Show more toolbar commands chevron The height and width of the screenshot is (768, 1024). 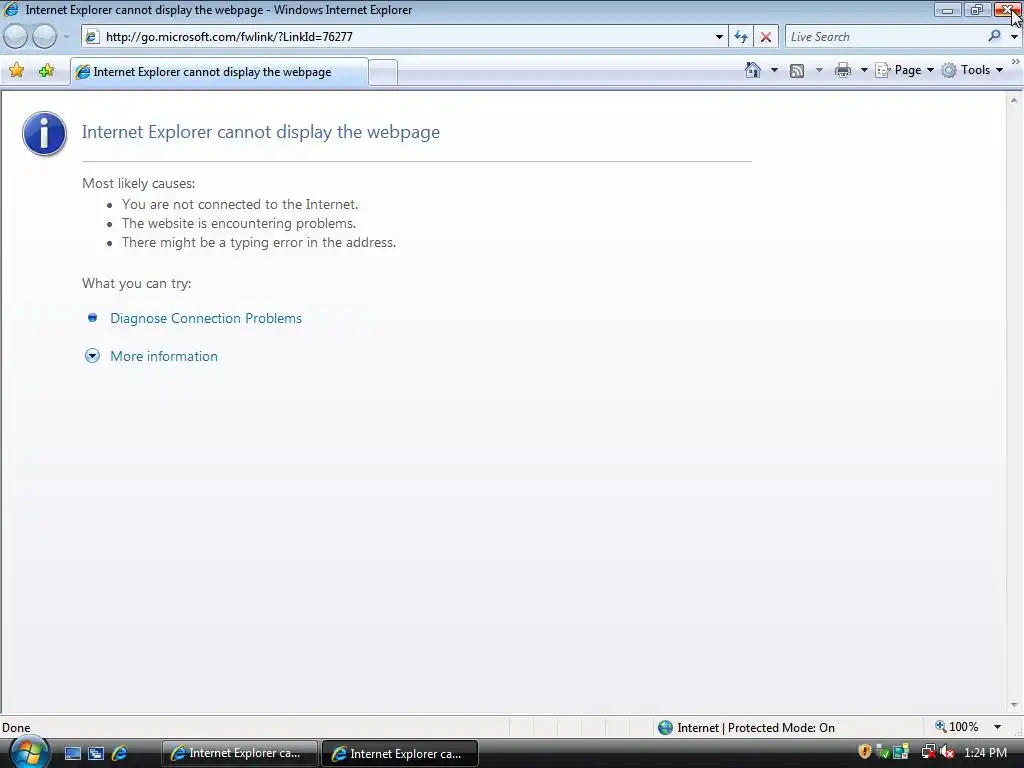[1016, 62]
